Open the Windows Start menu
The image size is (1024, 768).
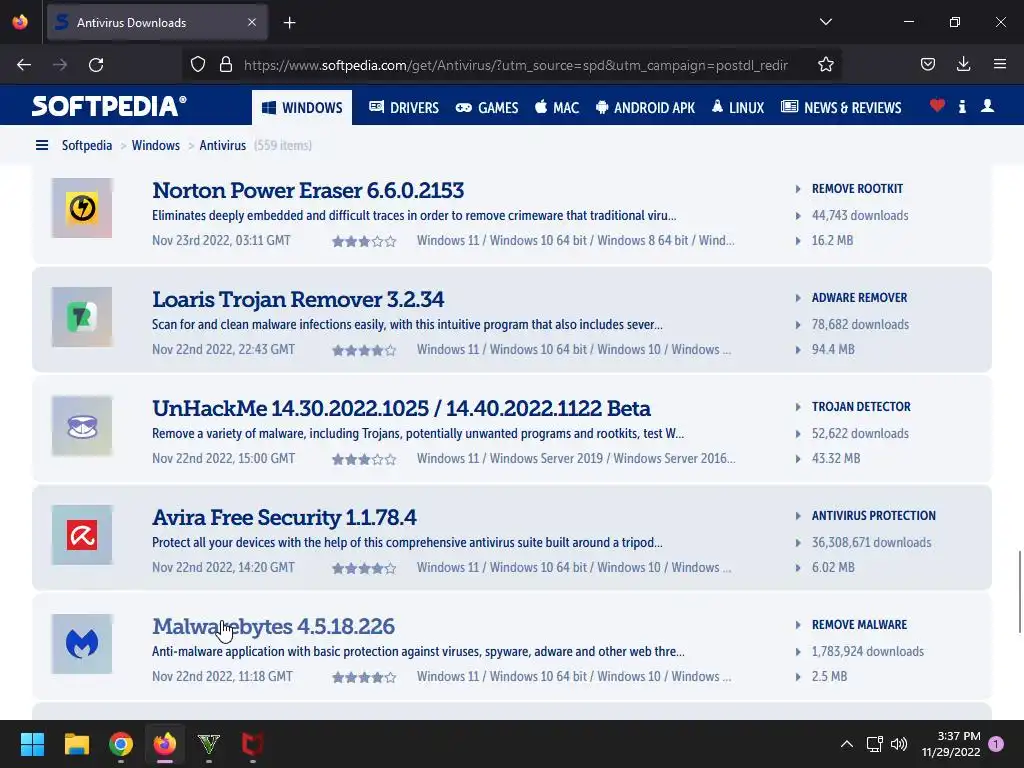pos(32,744)
